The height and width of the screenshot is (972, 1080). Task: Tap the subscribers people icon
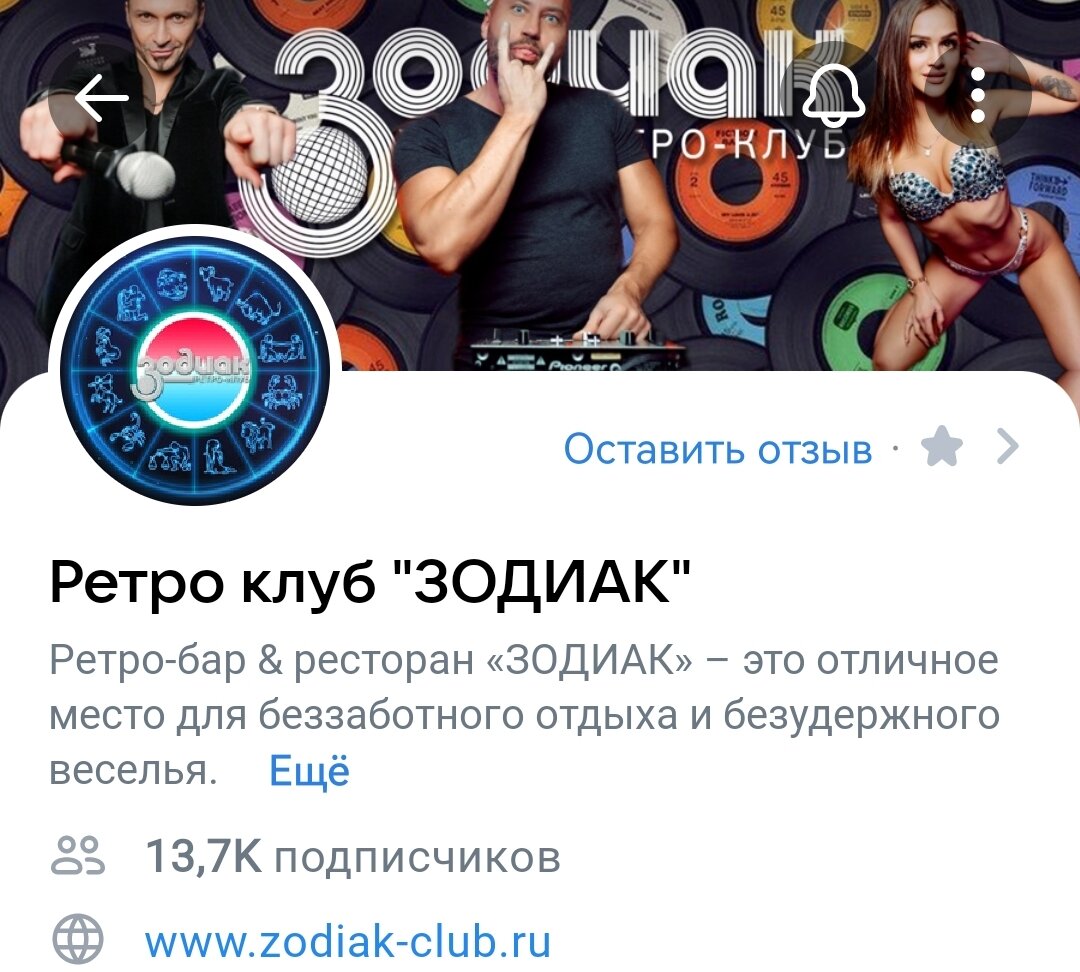[x=78, y=856]
